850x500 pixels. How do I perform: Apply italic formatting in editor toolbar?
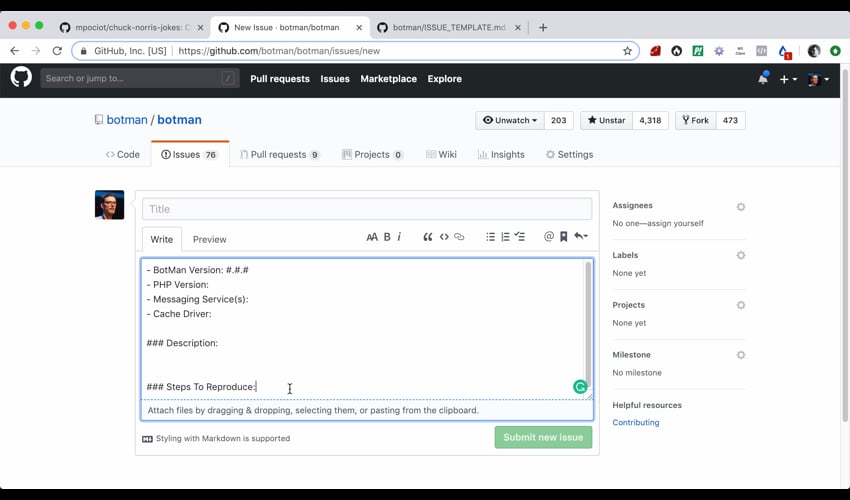point(400,237)
